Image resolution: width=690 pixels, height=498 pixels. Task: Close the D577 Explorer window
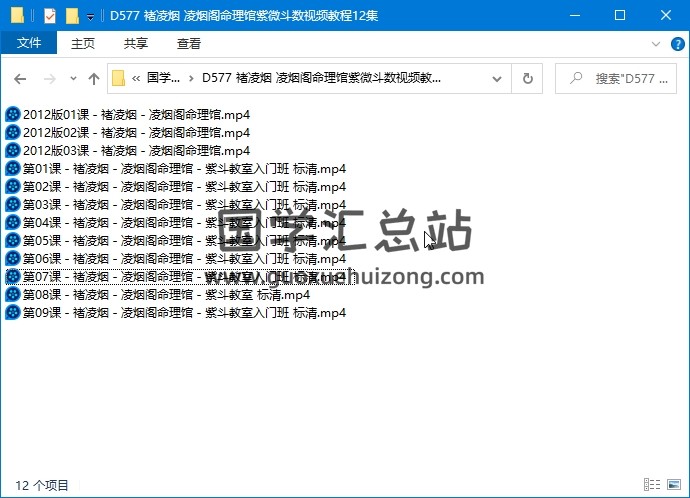tap(666, 15)
